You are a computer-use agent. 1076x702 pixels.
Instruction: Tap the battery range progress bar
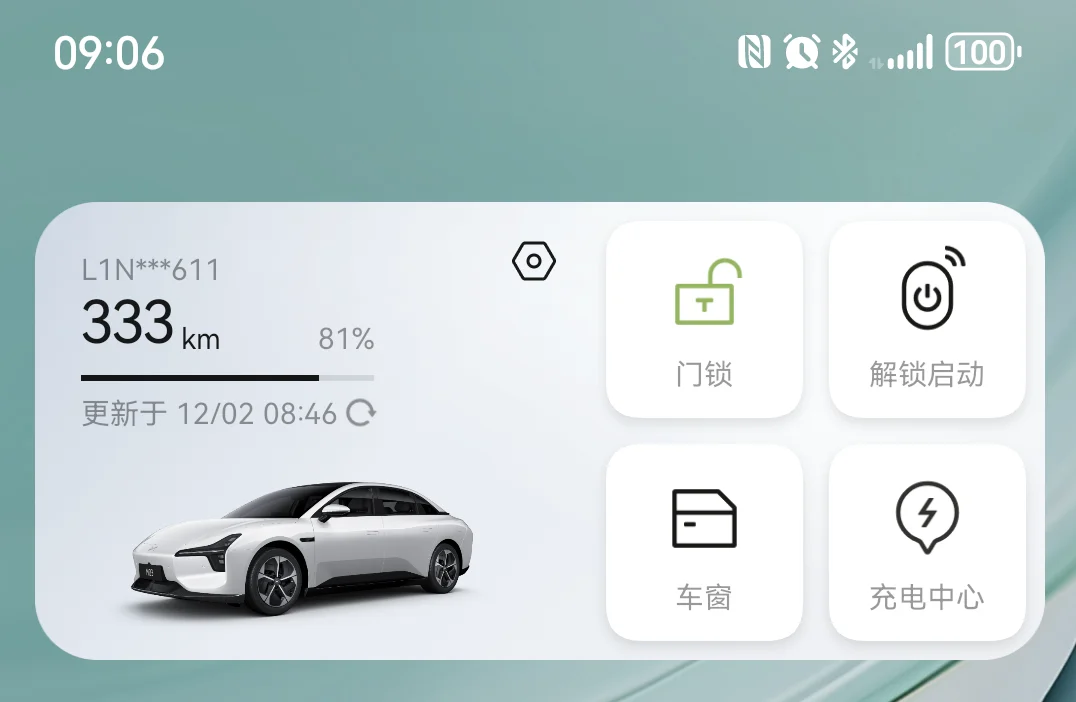pyautogui.click(x=227, y=377)
